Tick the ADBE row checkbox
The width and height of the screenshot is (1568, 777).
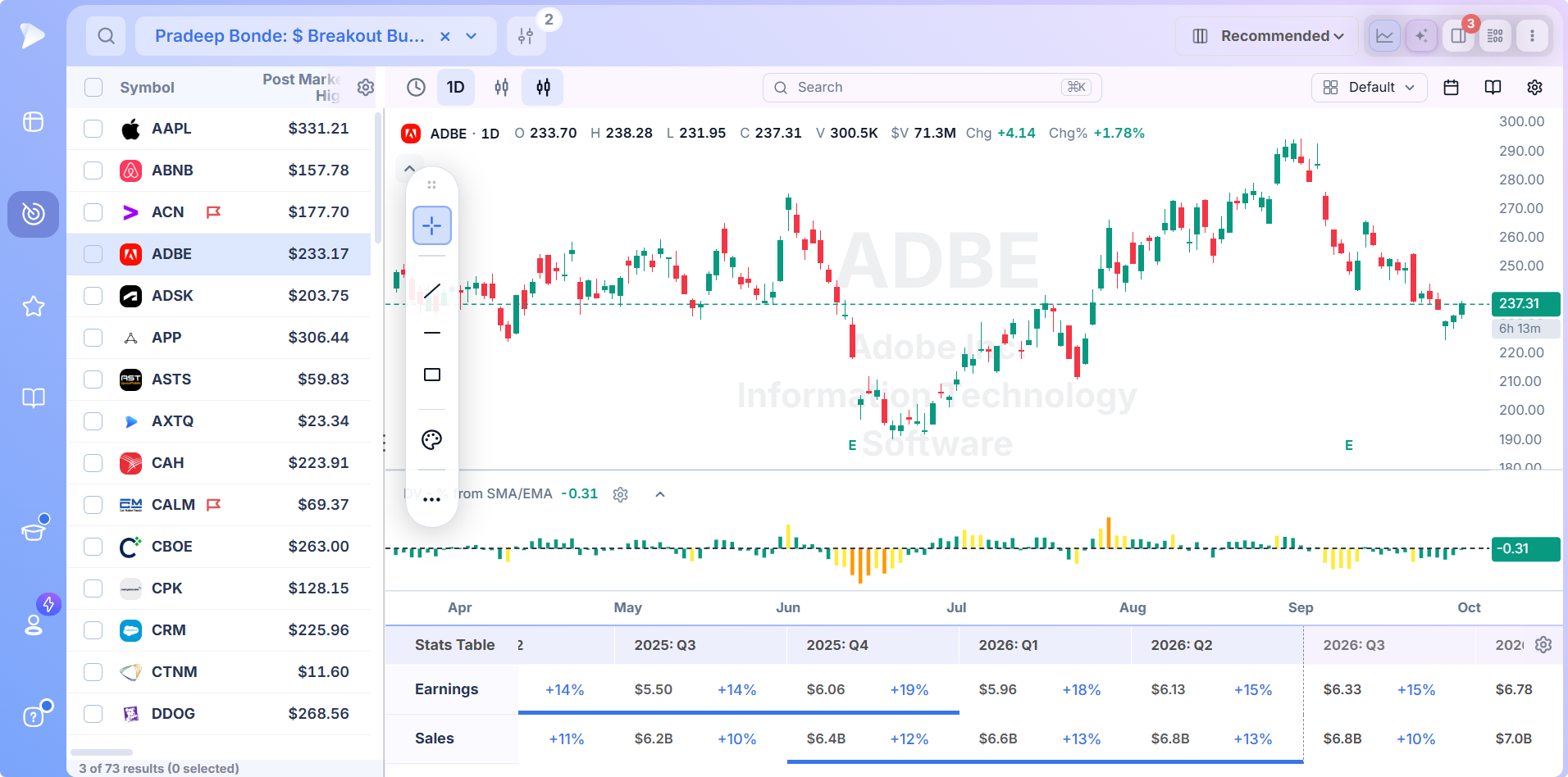pos(93,254)
